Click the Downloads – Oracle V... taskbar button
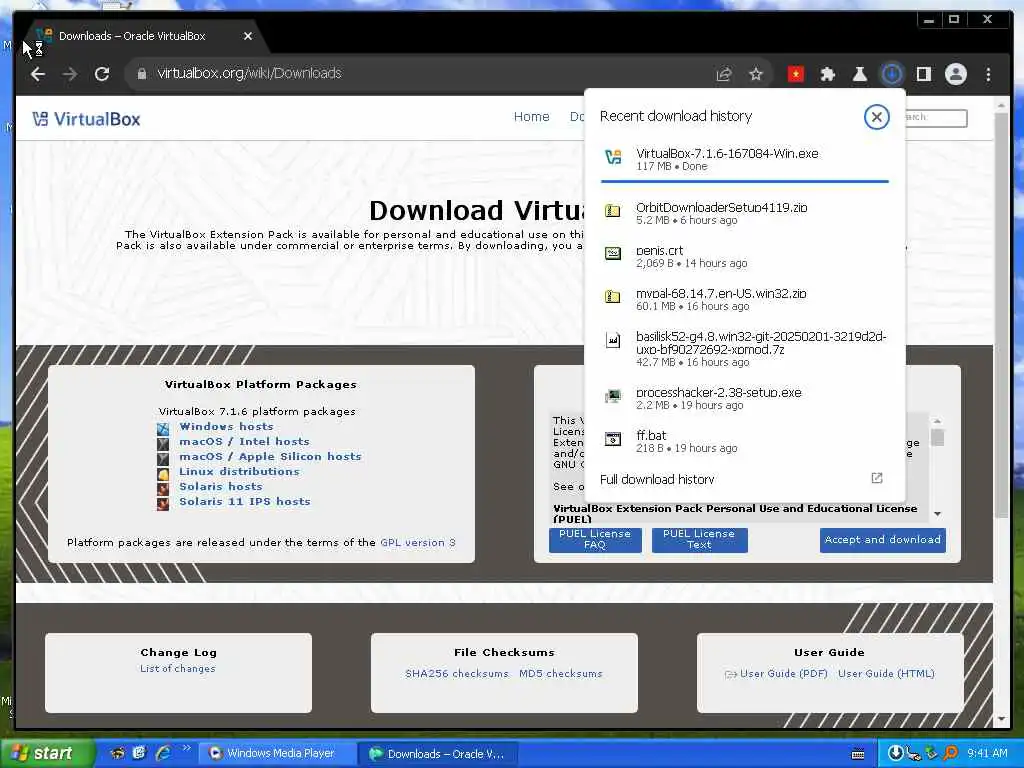The width and height of the screenshot is (1024, 768). 438,754
